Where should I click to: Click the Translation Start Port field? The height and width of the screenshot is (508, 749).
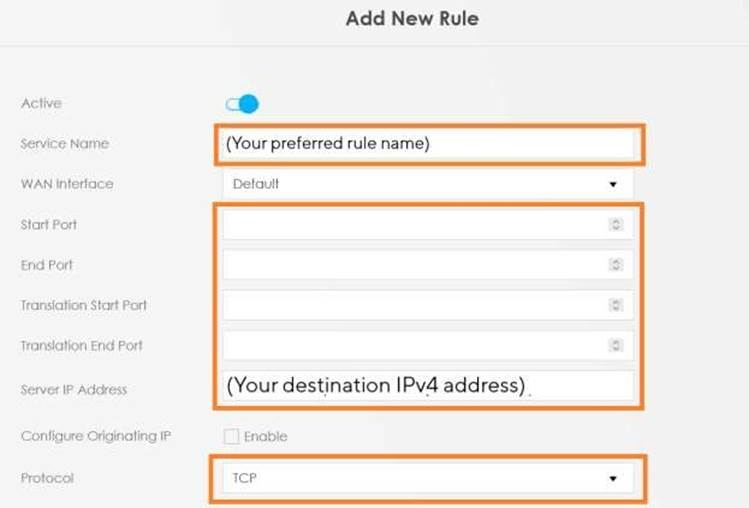[x=428, y=305]
